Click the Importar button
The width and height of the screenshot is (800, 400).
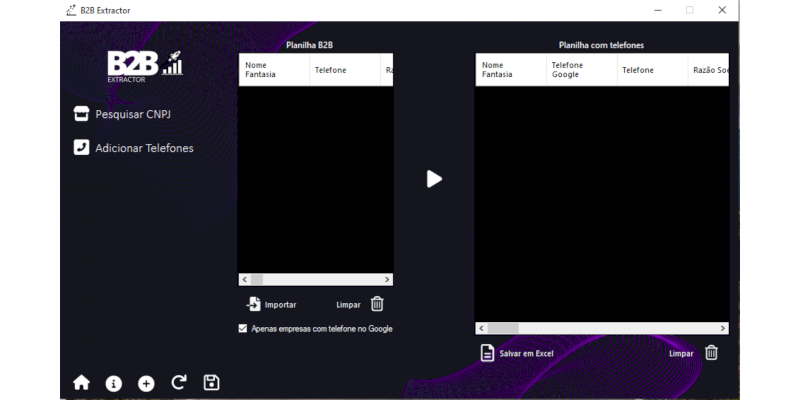[x=280, y=305]
